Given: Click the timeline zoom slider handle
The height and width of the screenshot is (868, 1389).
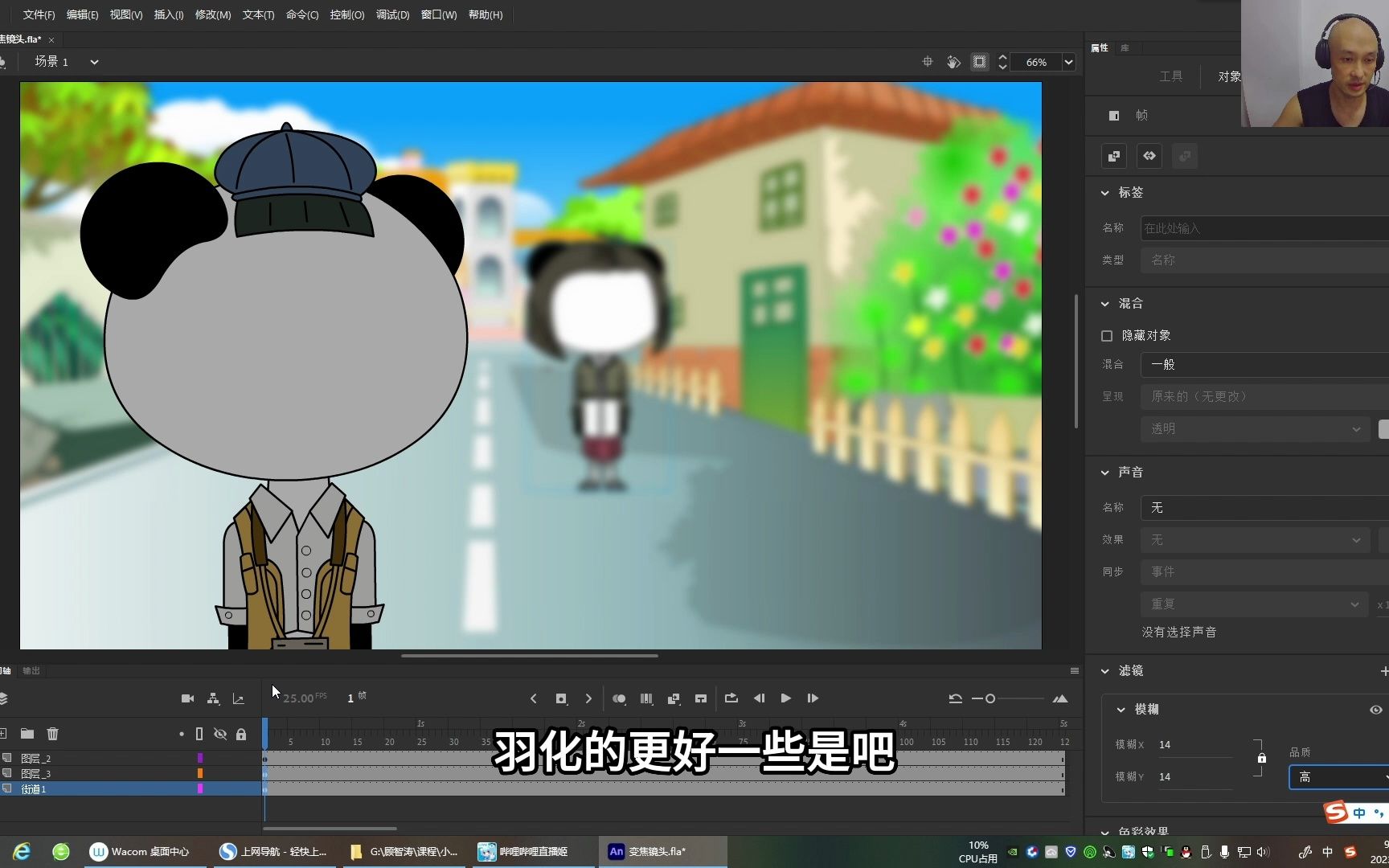Looking at the screenshot, I should point(990,698).
